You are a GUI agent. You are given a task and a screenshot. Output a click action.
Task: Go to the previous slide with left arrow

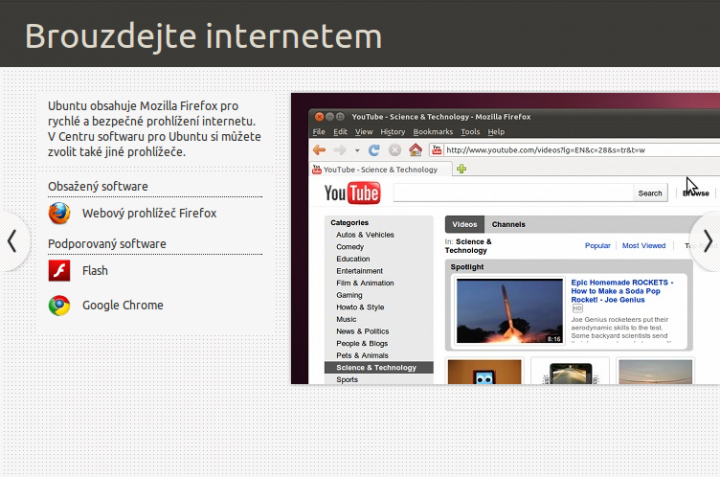(13, 241)
